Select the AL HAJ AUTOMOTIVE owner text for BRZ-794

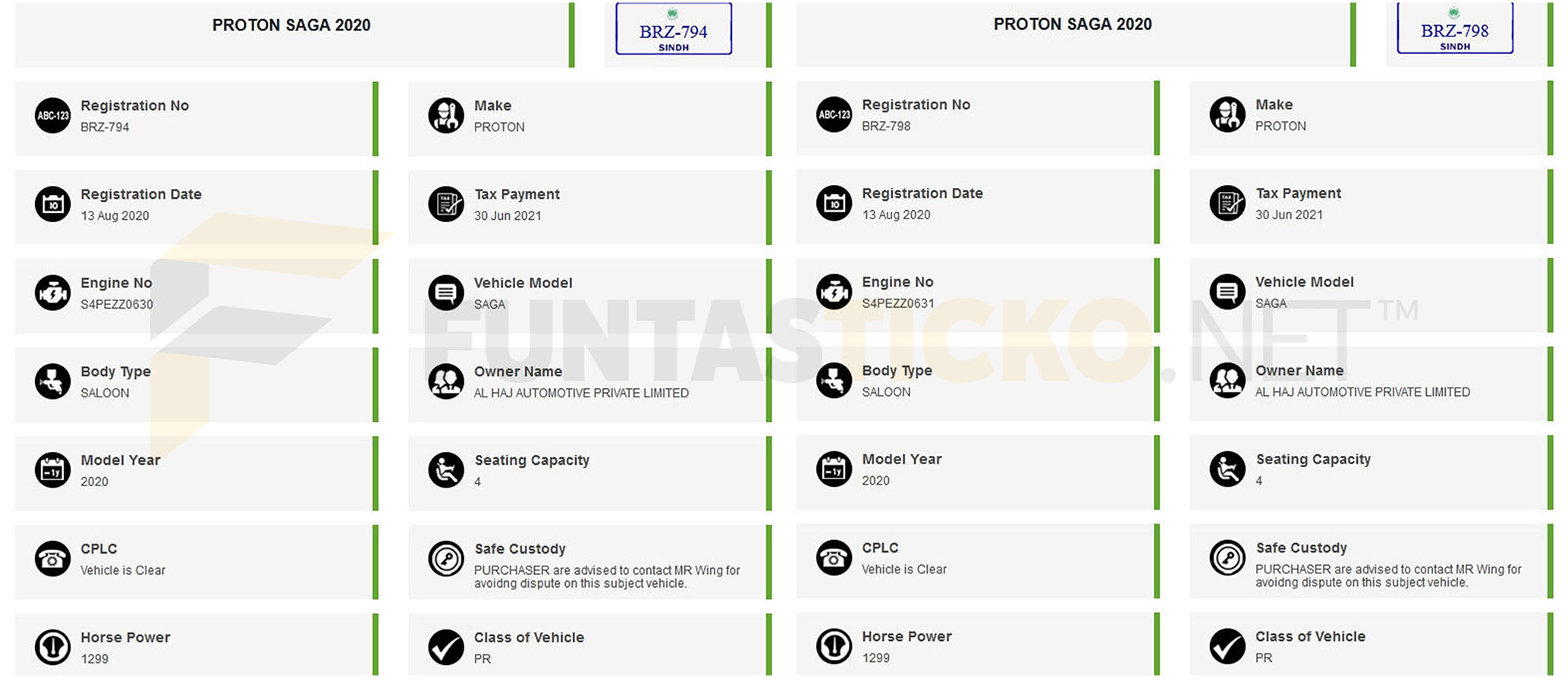[x=581, y=393]
